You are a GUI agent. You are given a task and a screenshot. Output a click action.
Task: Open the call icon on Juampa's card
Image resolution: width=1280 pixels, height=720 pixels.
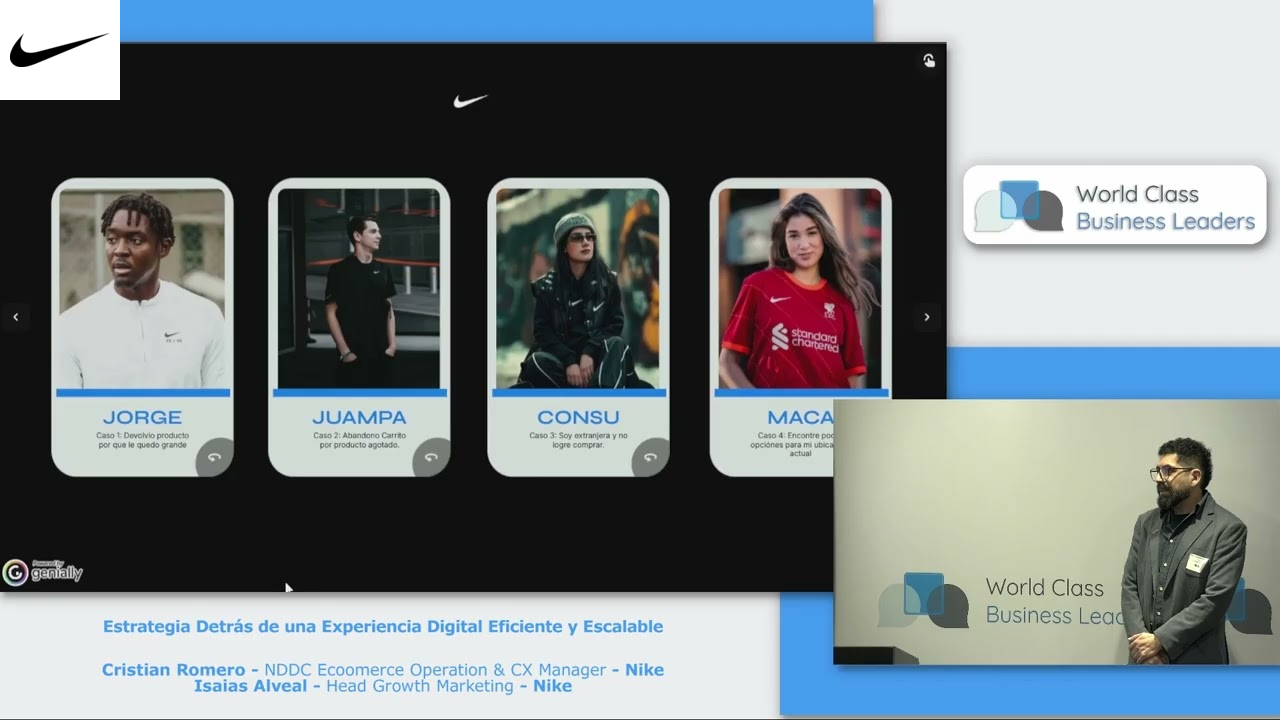[431, 457]
